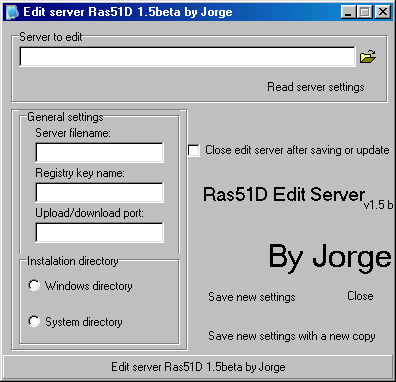Click the Server filename input box

[99, 152]
